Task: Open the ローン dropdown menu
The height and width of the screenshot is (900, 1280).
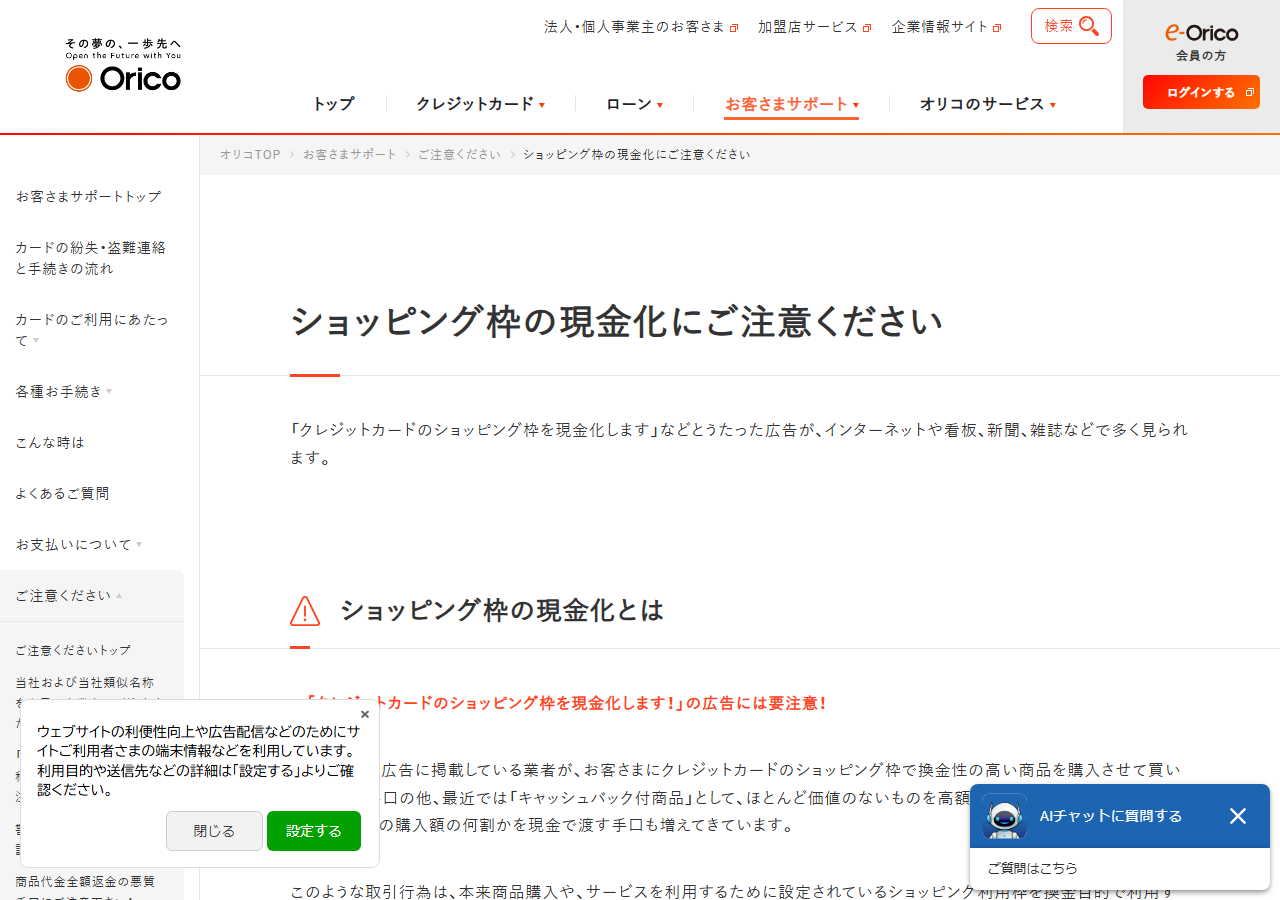Action: coord(634,104)
